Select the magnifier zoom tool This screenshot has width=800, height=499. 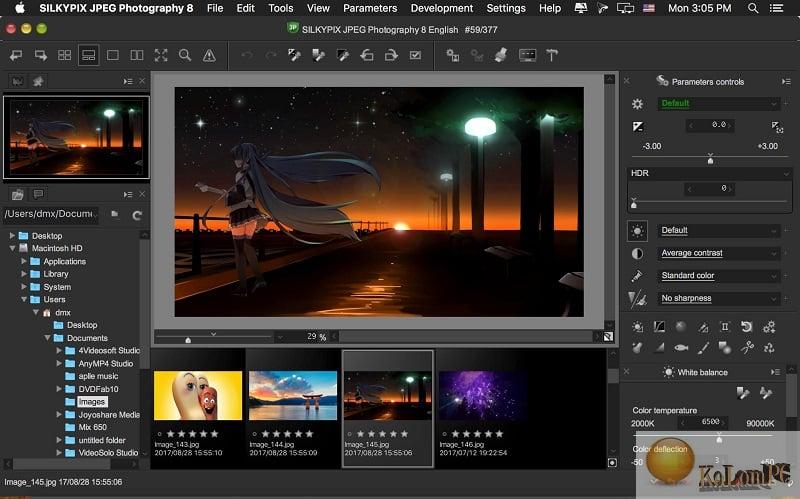click(185, 55)
